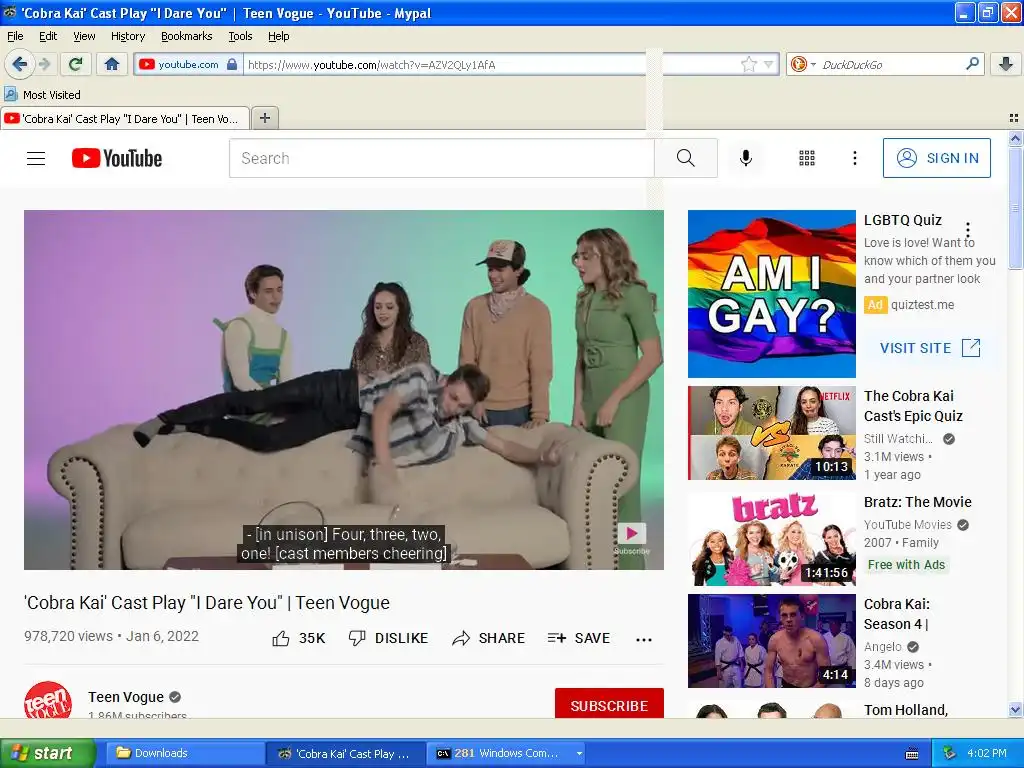Click SAVE to playlist button
Screen dimensions: 1024x768
click(x=579, y=638)
